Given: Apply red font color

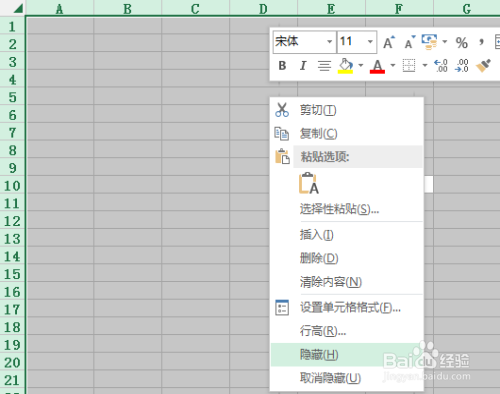Looking at the screenshot, I should point(377,66).
